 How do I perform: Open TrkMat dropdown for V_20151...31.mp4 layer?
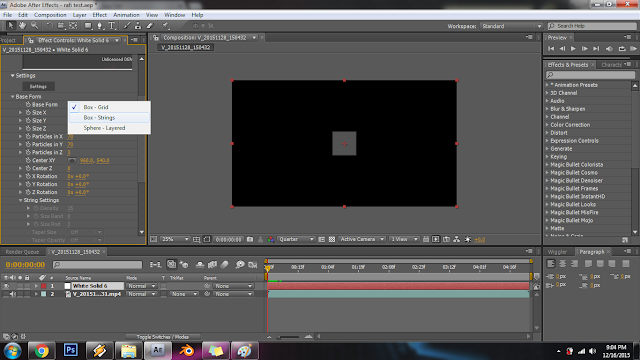click(184, 294)
